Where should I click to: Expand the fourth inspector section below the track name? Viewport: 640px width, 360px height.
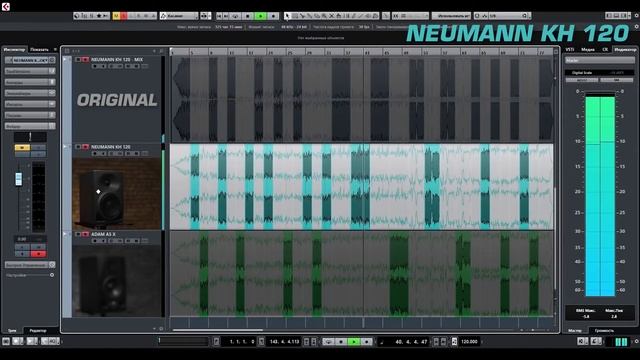(30, 104)
